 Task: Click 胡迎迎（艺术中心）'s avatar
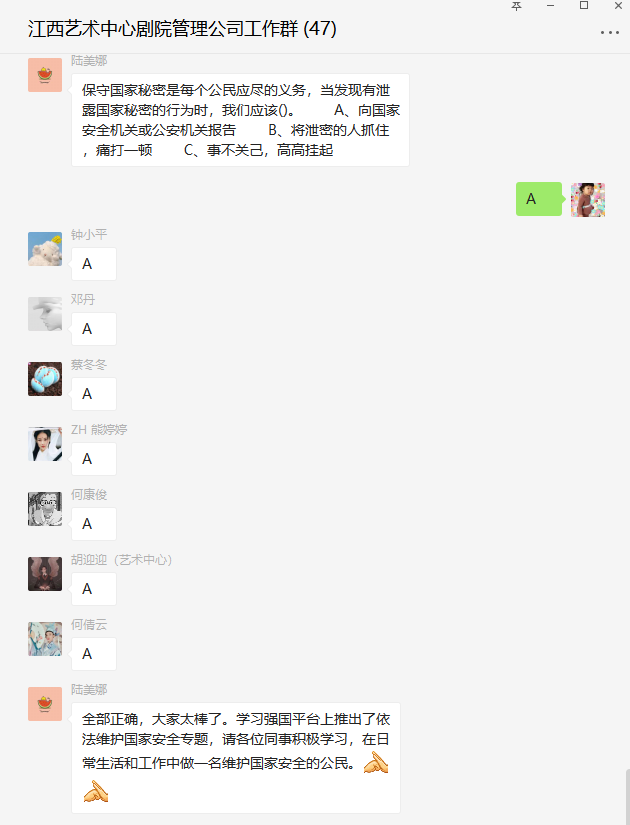(45, 574)
